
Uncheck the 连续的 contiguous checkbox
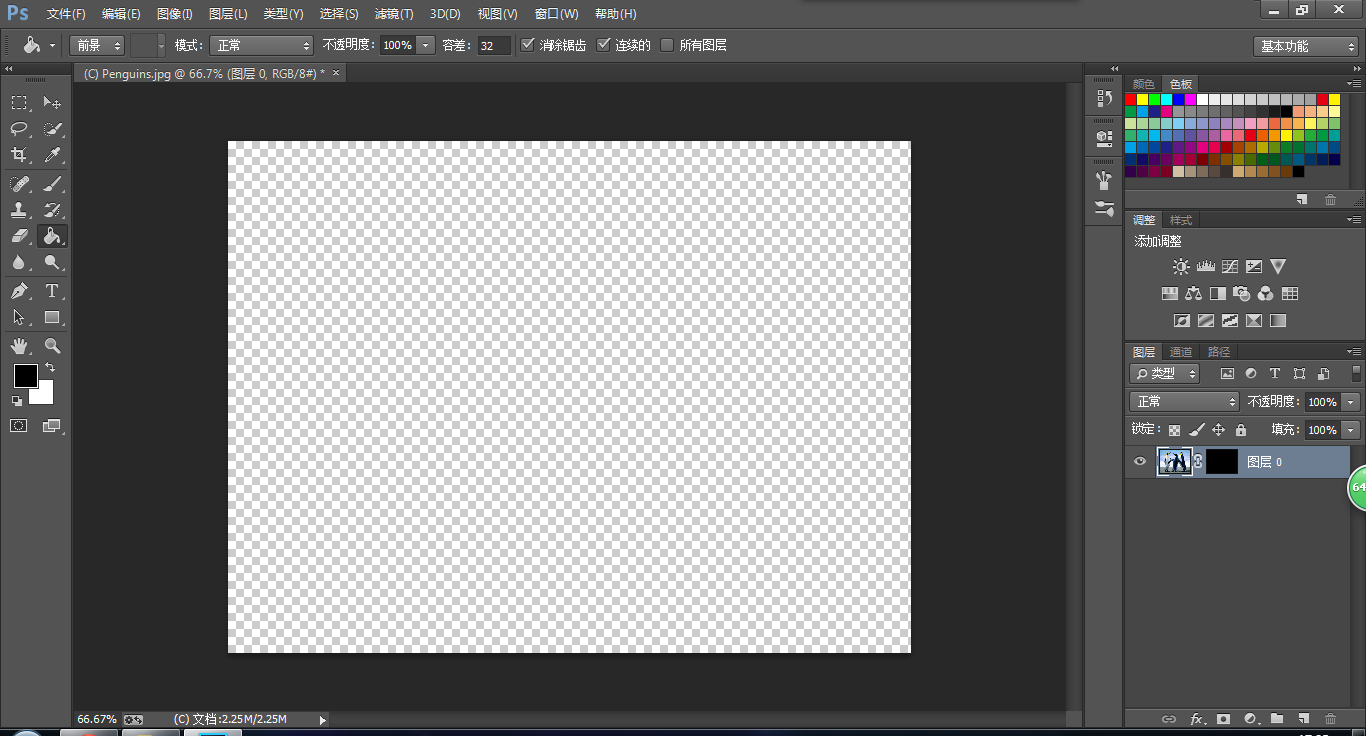(603, 45)
